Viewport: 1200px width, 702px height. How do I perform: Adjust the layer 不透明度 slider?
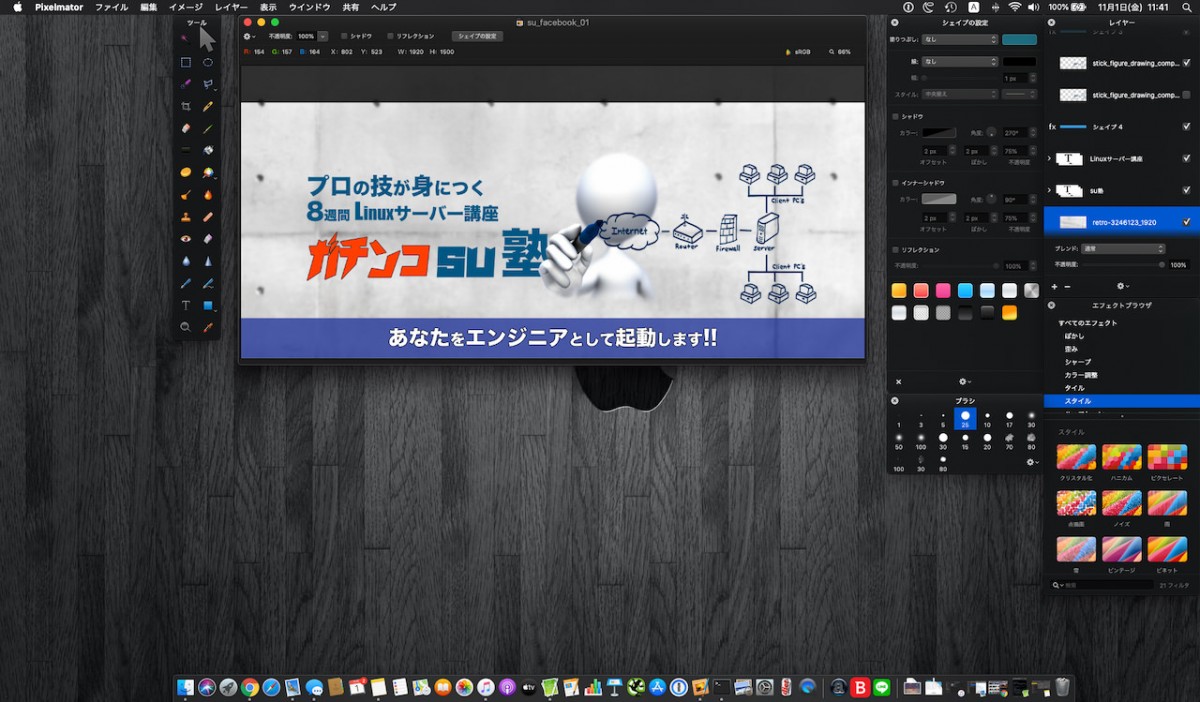pyautogui.click(x=1123, y=265)
